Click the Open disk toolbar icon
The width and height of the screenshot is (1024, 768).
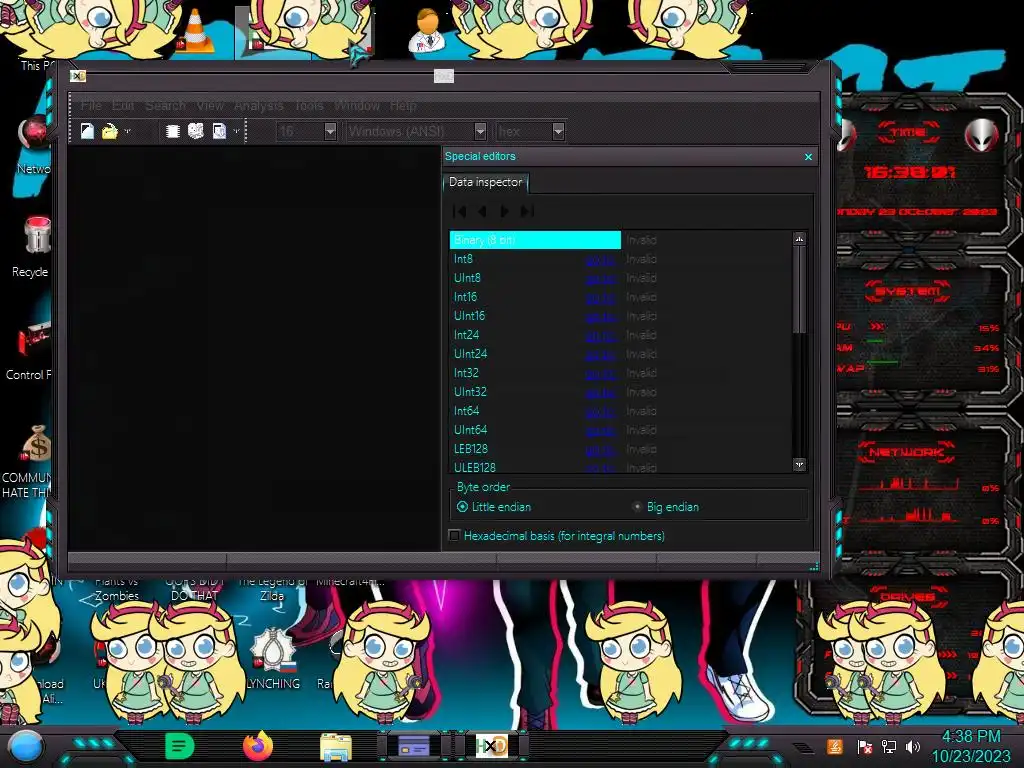pyautogui.click(x=195, y=131)
